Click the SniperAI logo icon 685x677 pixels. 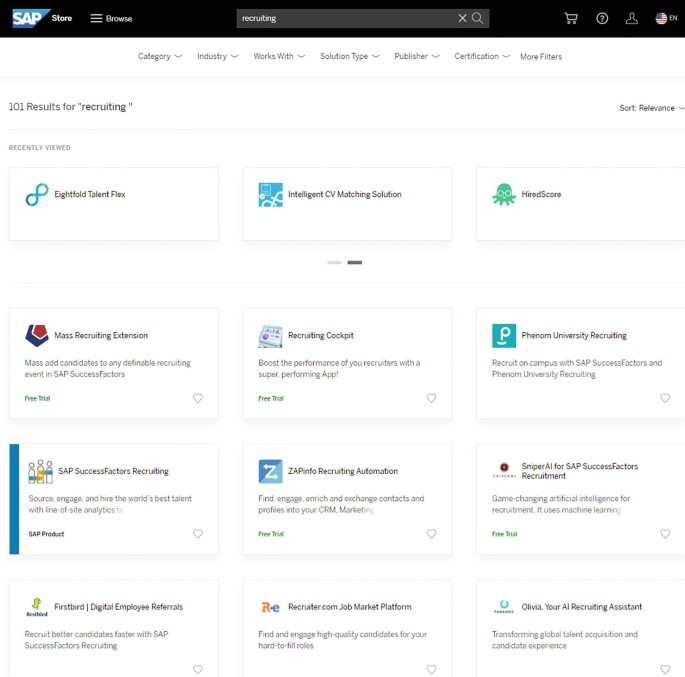pyautogui.click(x=504, y=470)
